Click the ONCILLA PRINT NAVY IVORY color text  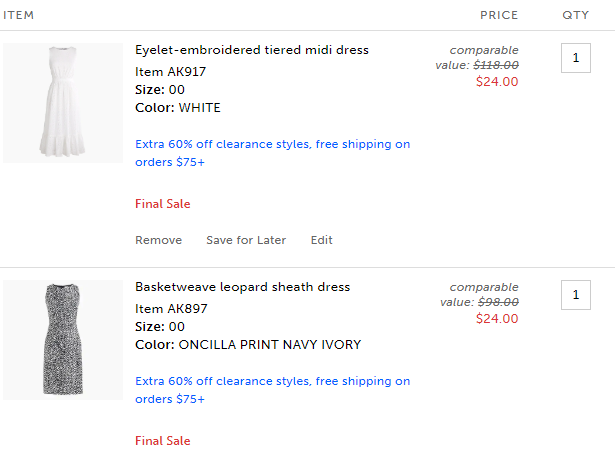tap(269, 345)
